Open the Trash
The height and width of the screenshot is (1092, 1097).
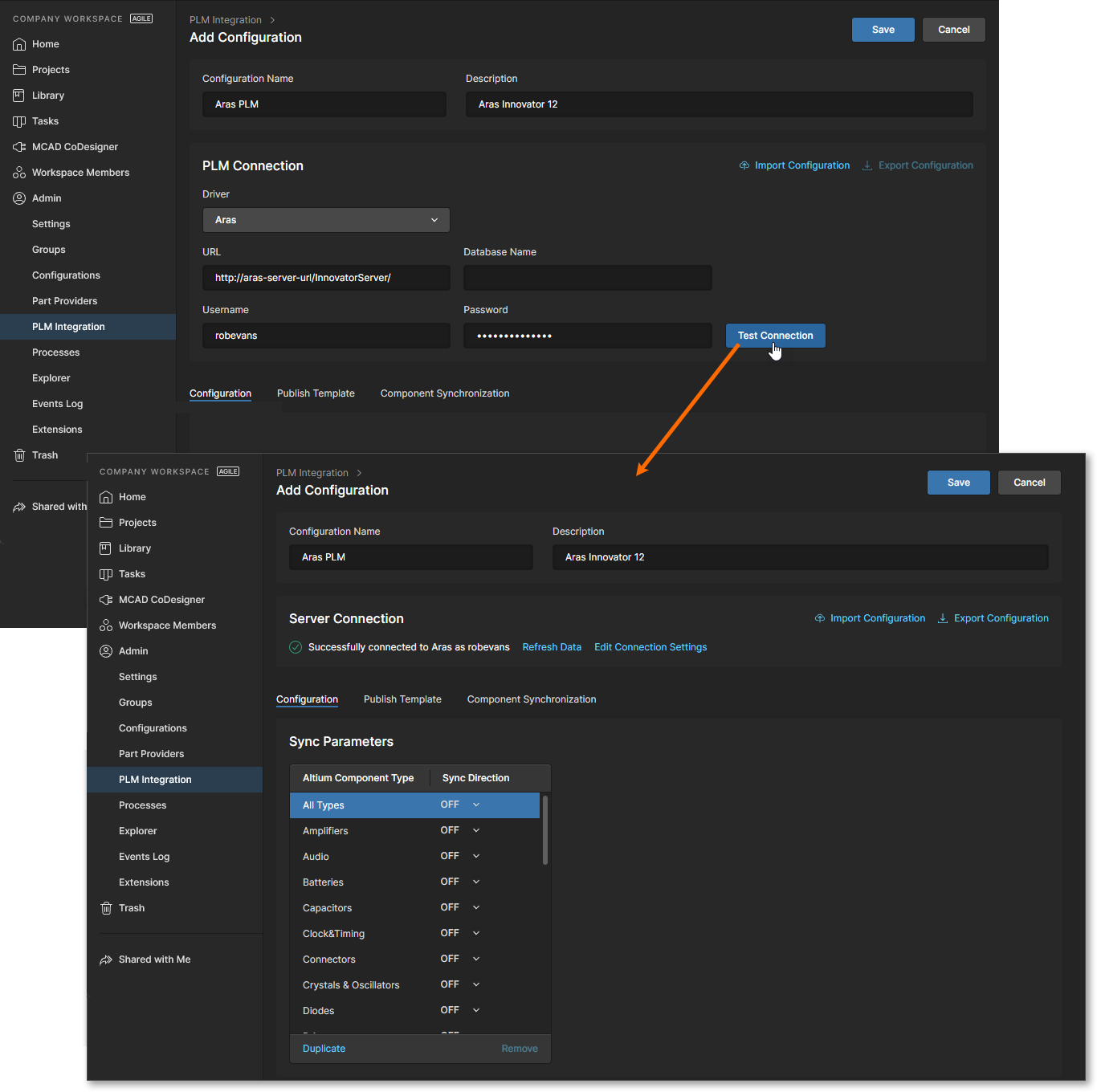point(131,908)
